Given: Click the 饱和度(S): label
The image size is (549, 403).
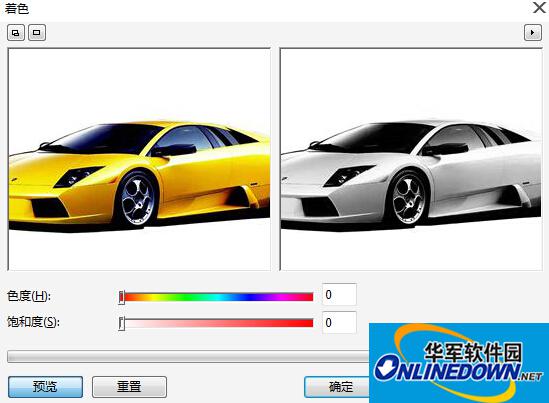Looking at the screenshot, I should coord(33,322).
